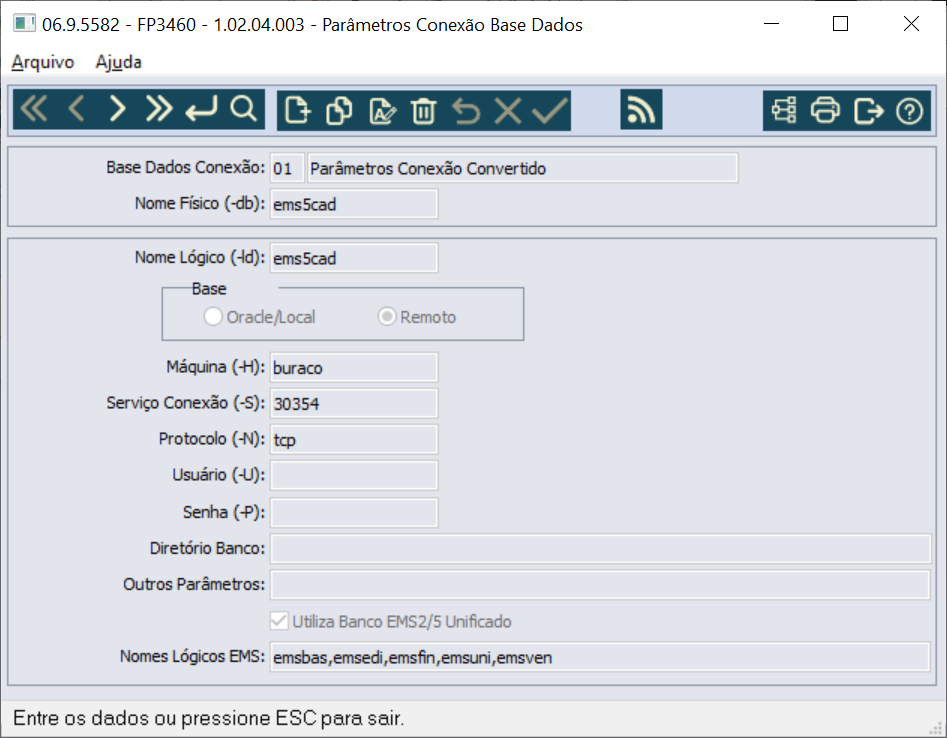Go to the next record
The width and height of the screenshot is (947, 738).
point(117,110)
